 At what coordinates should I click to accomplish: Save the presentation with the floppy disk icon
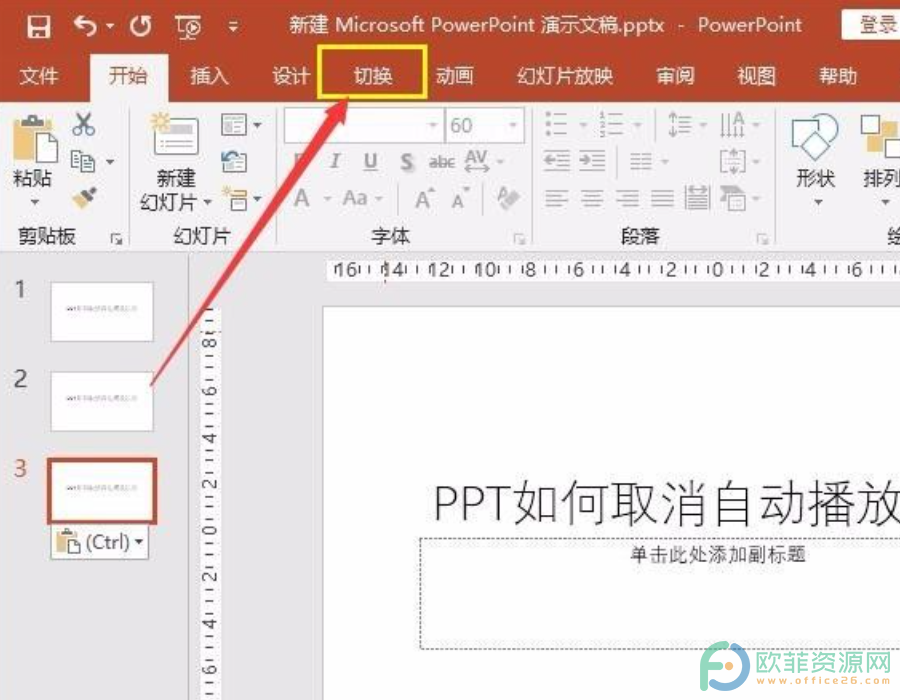point(38,26)
